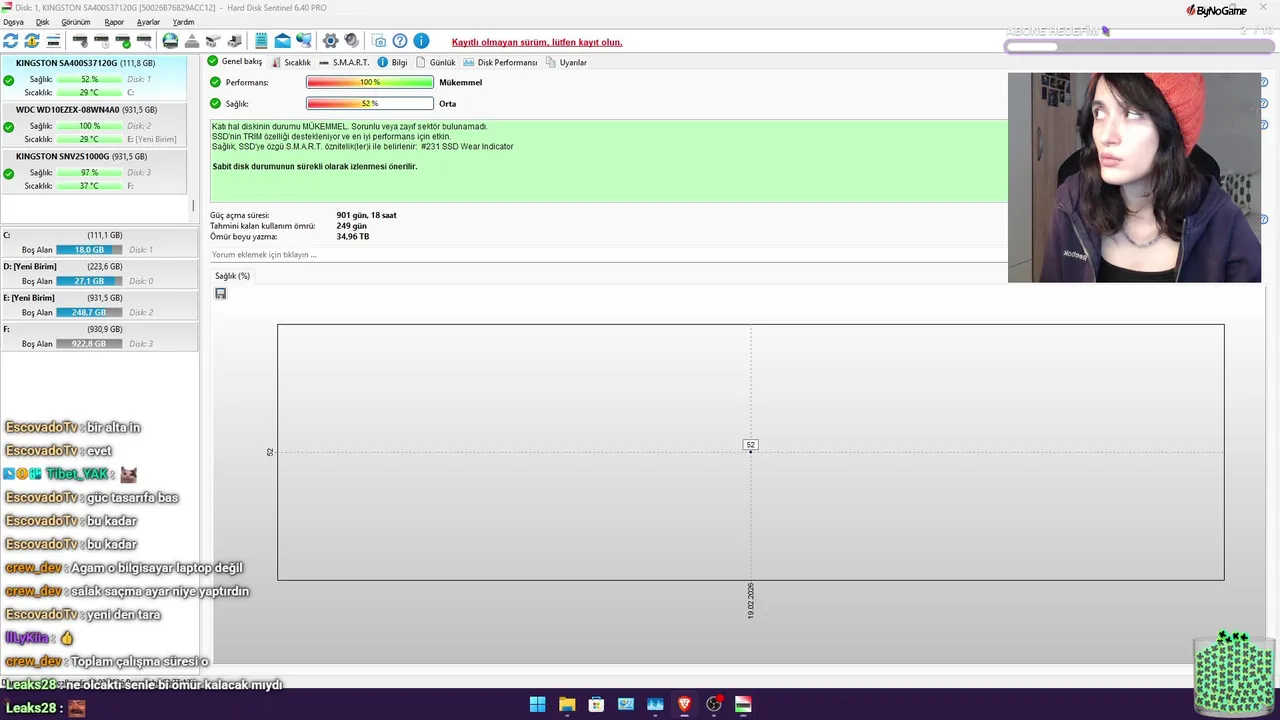Click the speaker sound toolbar icon
Viewport: 1280px width, 720px height.
coord(352,41)
